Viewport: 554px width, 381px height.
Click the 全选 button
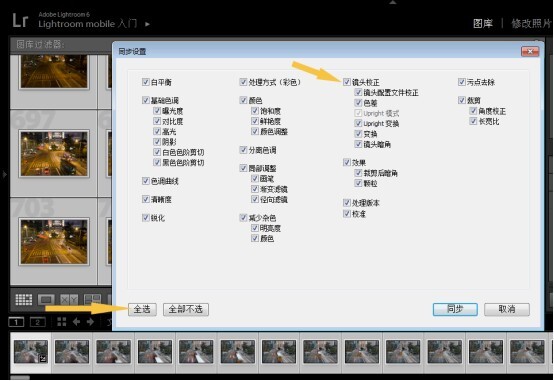tap(142, 309)
